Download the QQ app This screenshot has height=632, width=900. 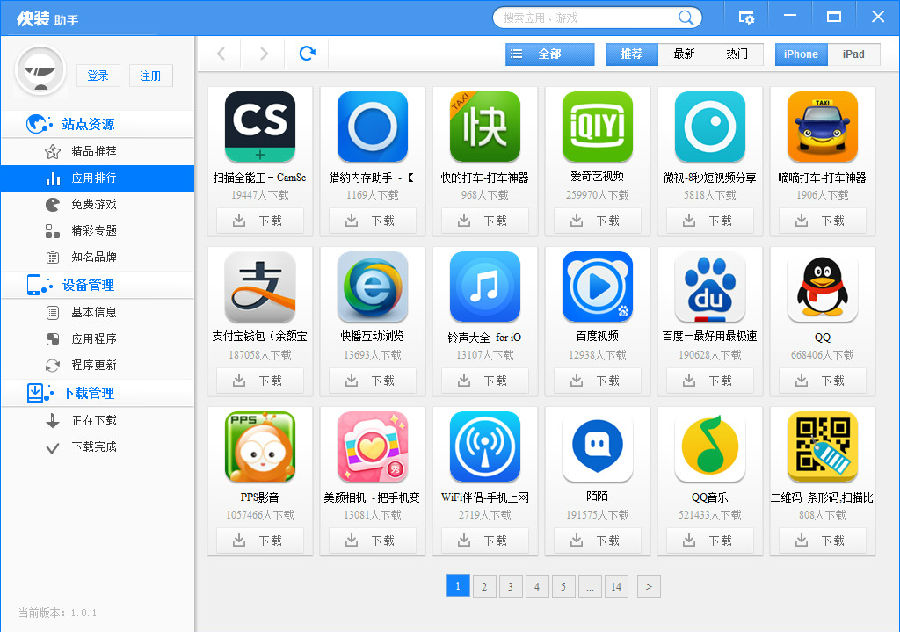(x=823, y=380)
